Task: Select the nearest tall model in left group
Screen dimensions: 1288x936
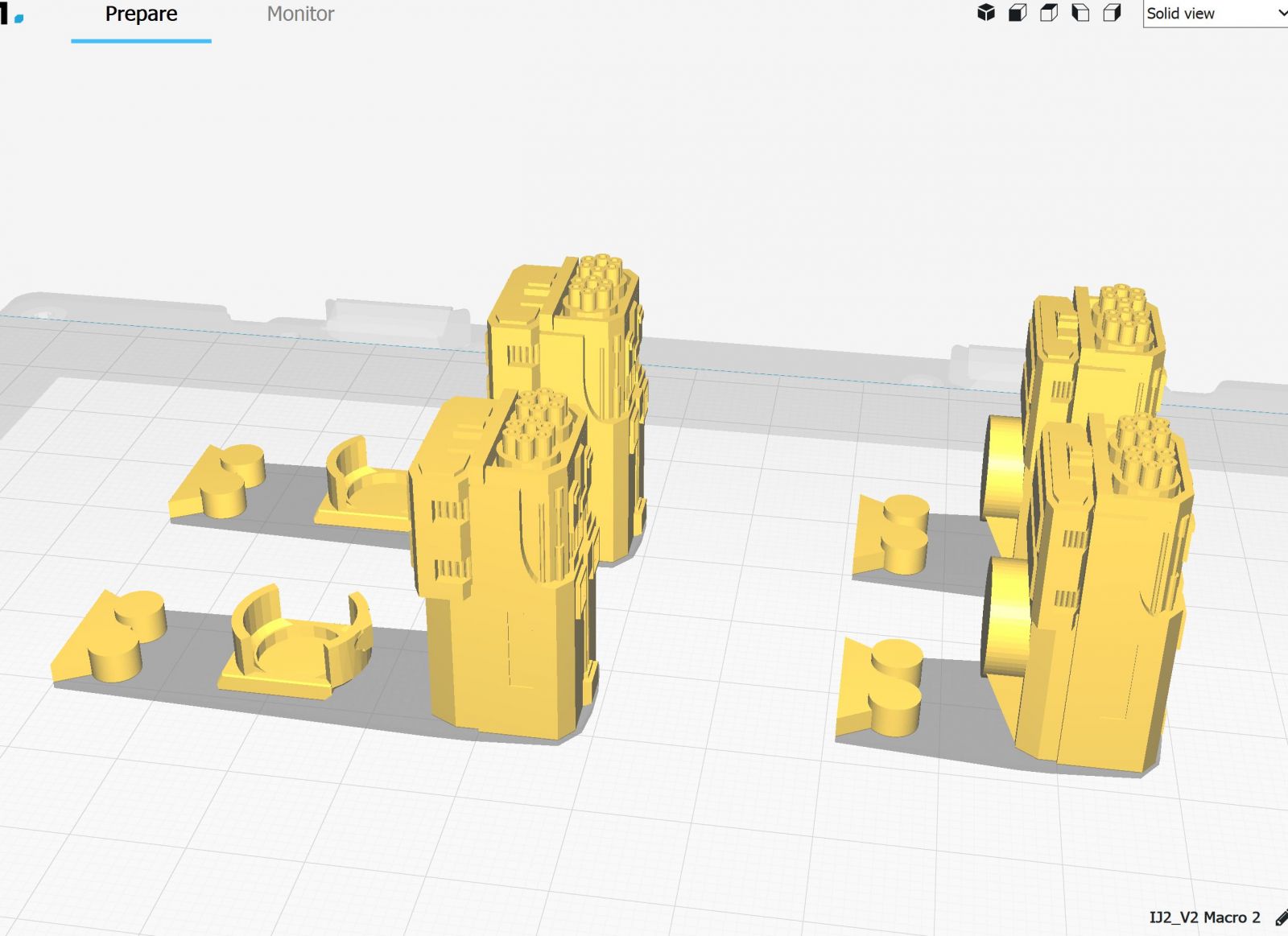Action: point(507,644)
